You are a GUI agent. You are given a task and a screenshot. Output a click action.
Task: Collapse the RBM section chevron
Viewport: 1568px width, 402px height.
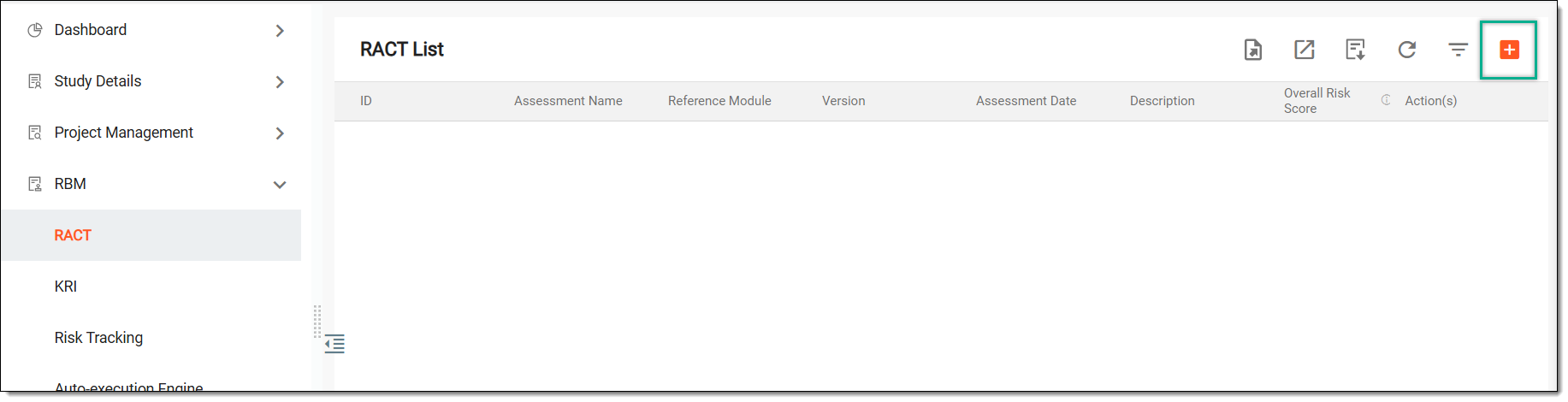pyautogui.click(x=280, y=185)
